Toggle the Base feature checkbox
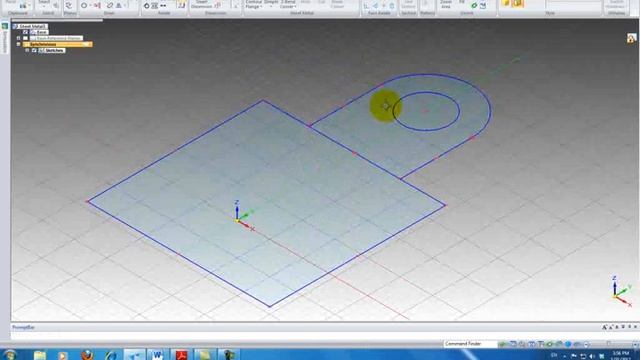Screen dimensions: 640x360 [x=25, y=32]
